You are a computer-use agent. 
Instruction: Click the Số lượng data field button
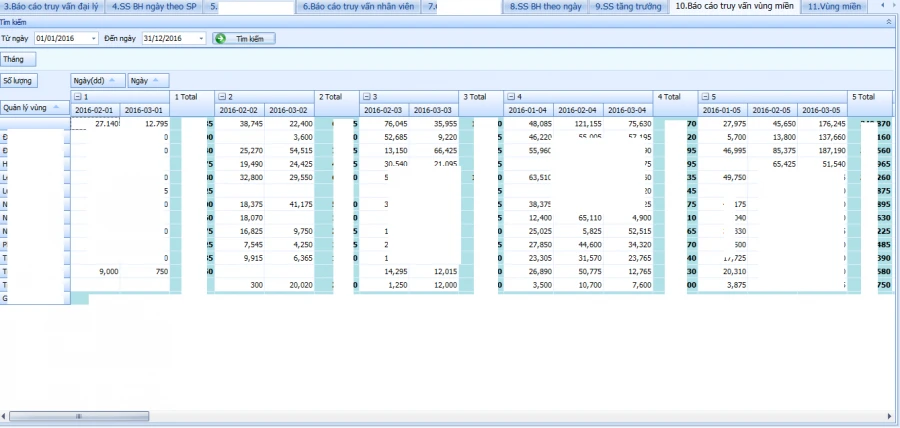[20, 81]
